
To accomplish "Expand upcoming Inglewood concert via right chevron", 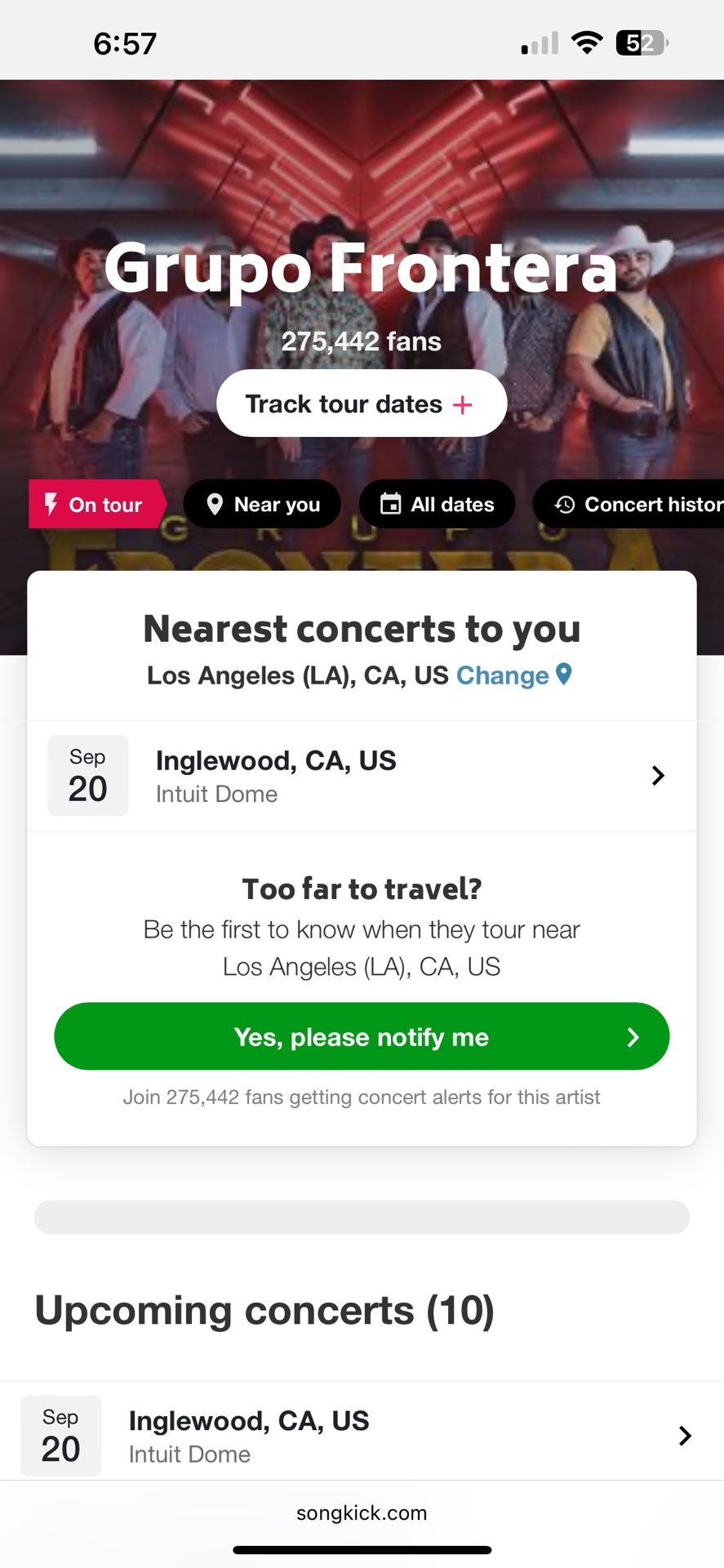I will coord(685,1436).
